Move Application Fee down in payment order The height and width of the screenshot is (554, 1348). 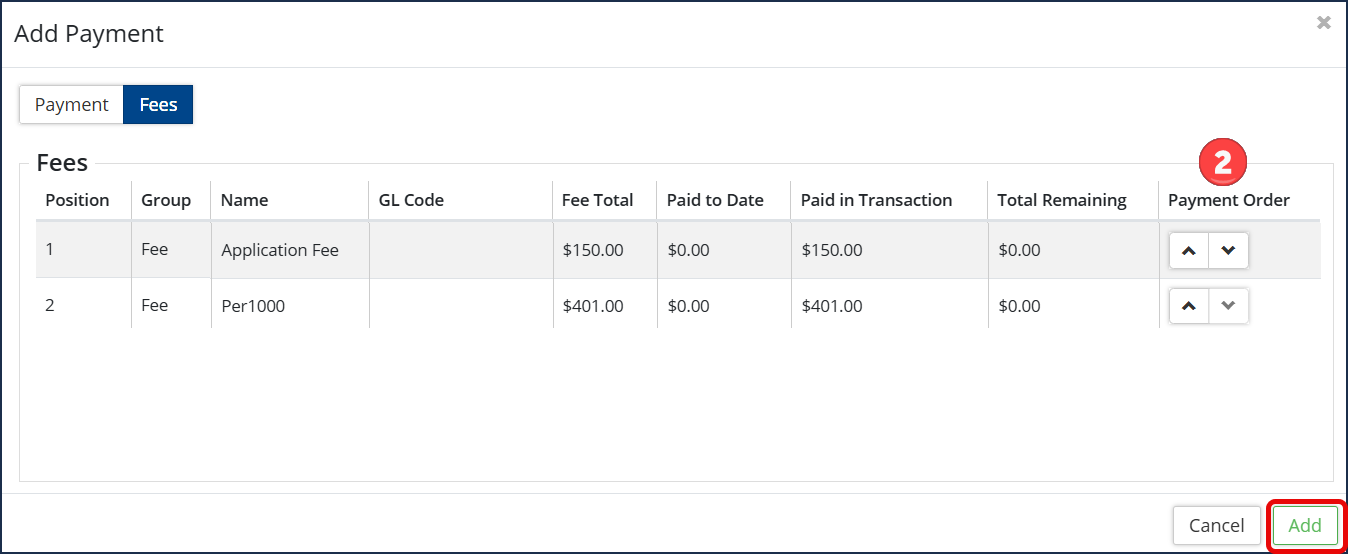coord(1228,251)
